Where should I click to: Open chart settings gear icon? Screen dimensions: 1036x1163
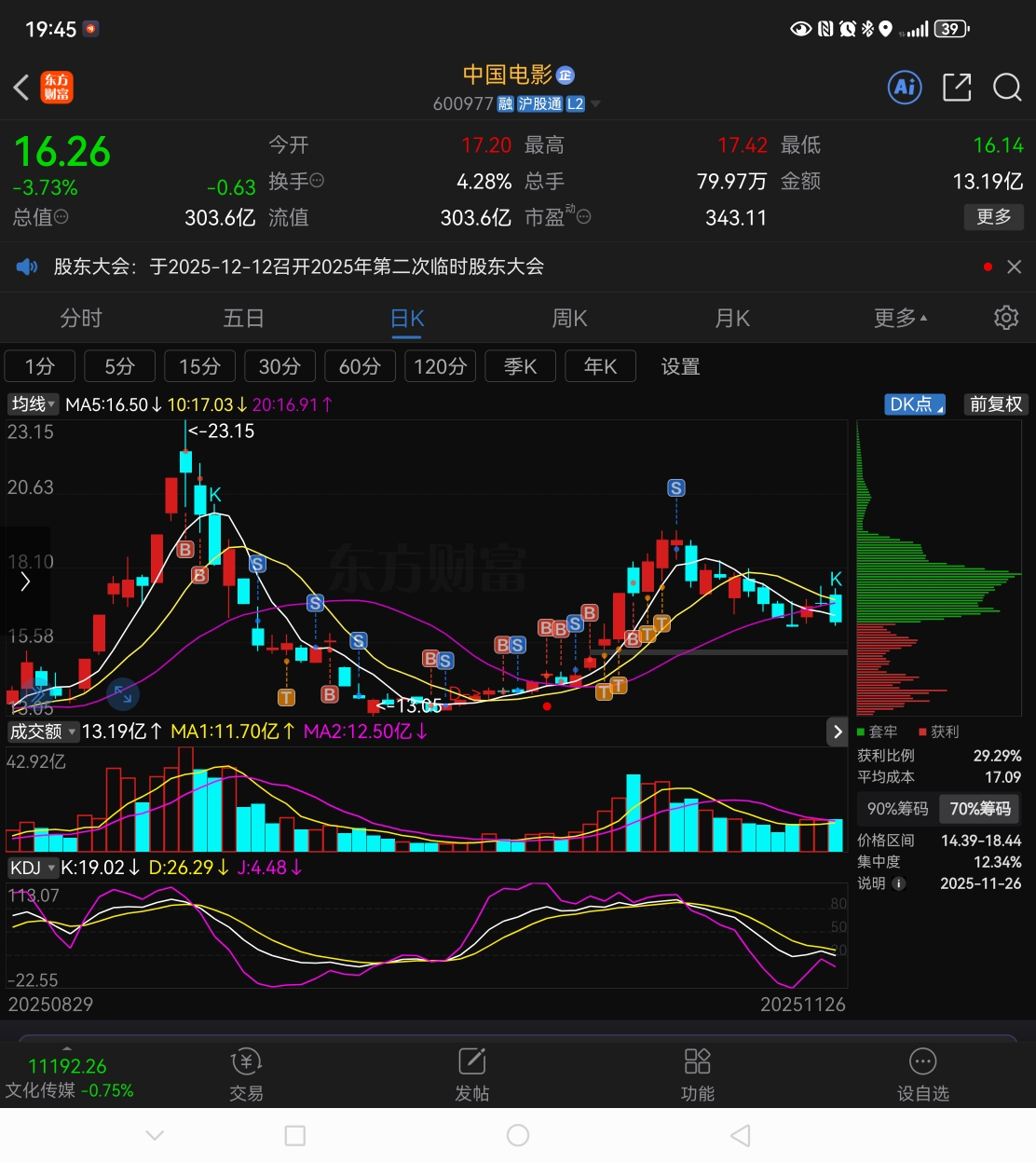point(1006,318)
